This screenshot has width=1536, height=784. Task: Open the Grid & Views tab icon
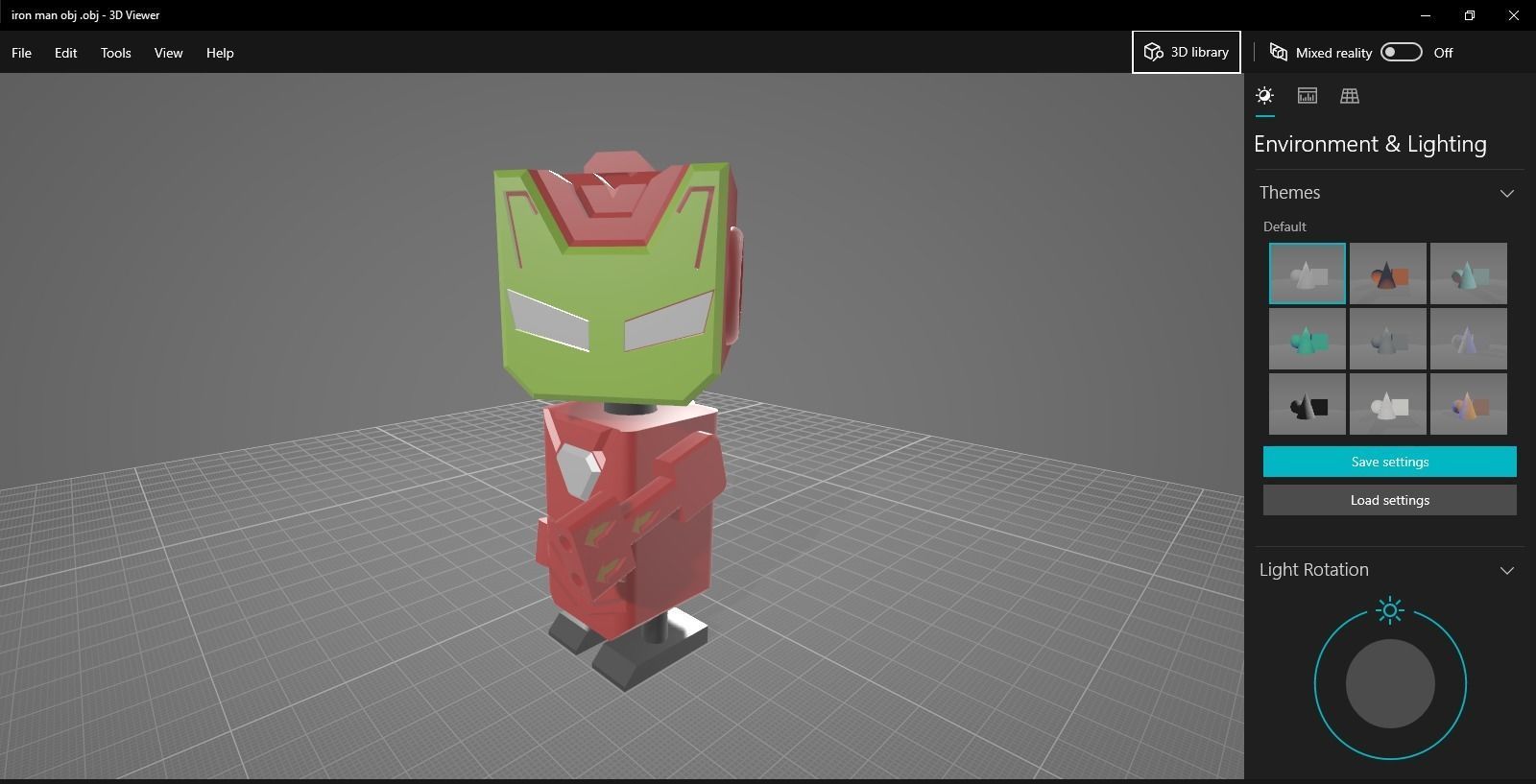point(1349,95)
